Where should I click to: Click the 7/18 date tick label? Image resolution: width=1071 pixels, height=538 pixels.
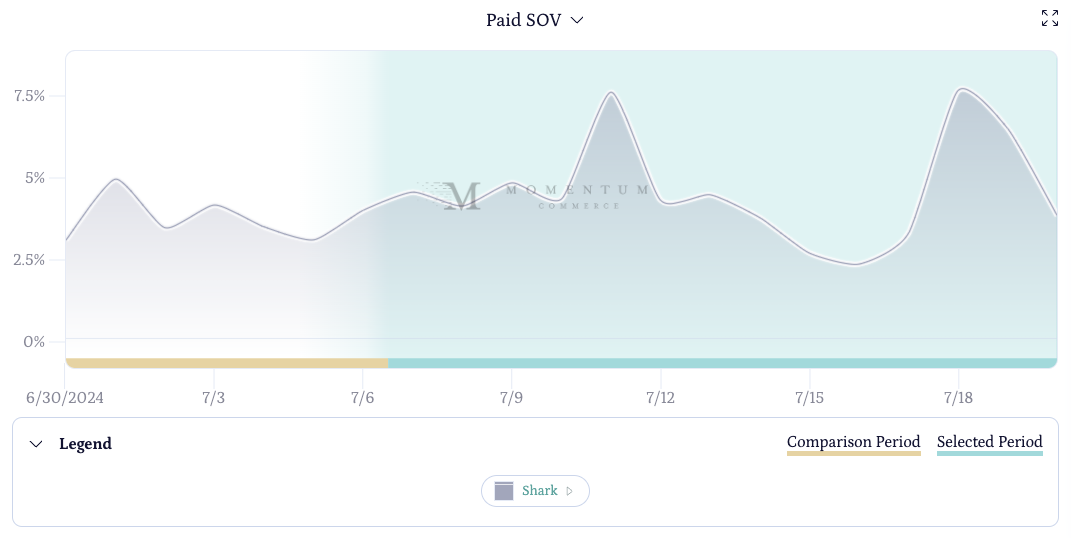point(958,398)
